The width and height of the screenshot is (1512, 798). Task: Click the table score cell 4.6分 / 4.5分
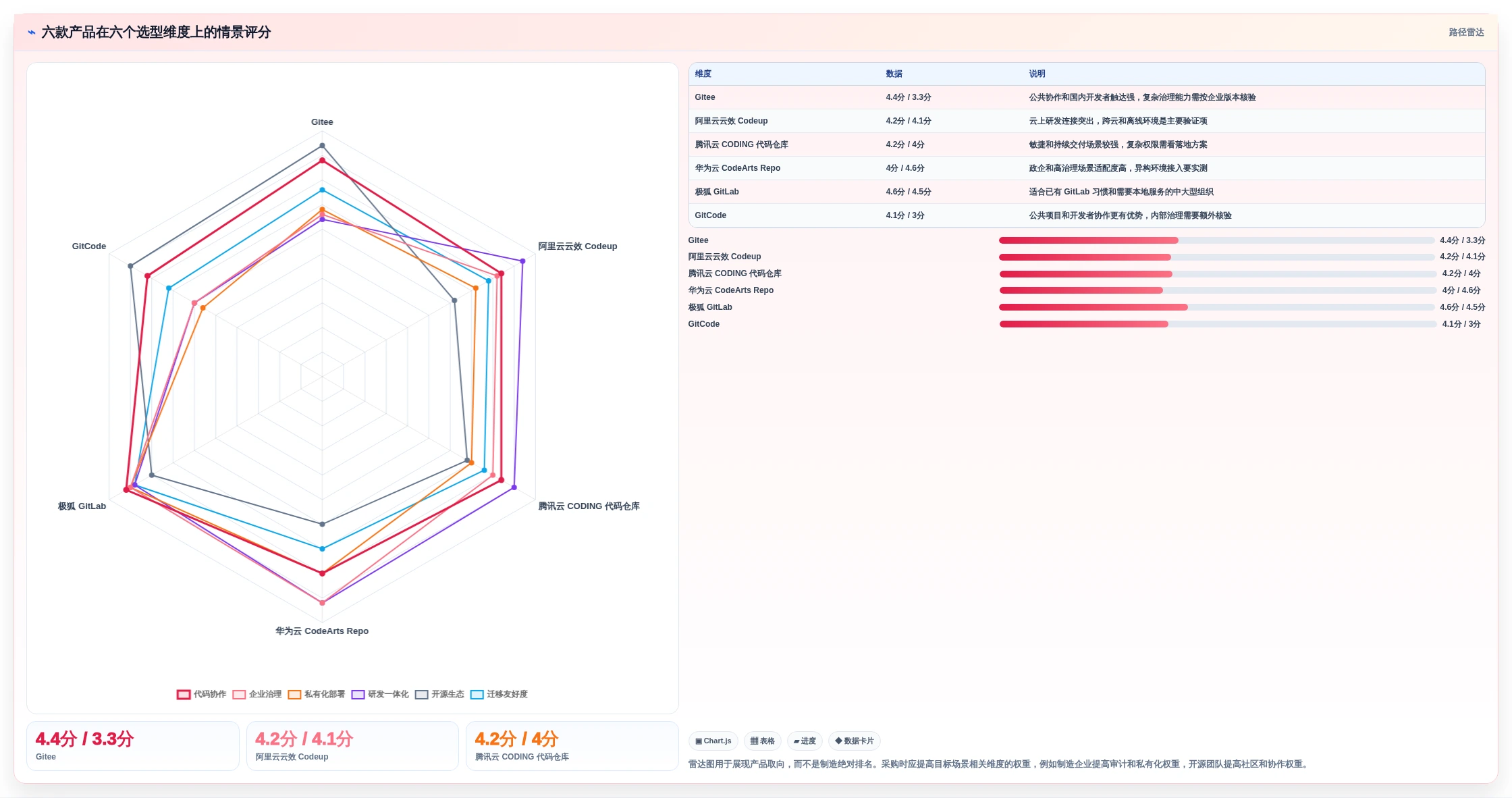(x=909, y=192)
